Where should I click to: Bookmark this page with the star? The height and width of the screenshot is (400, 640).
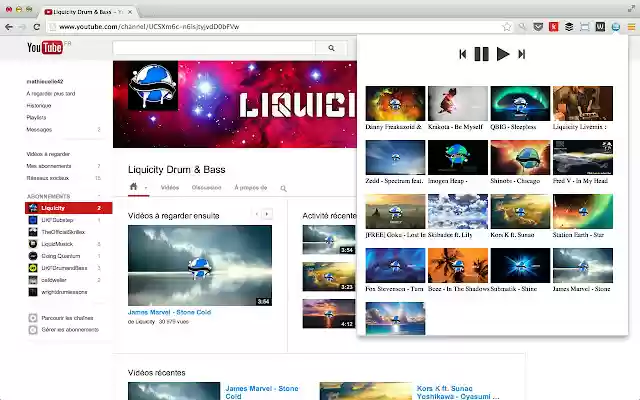pos(507,27)
